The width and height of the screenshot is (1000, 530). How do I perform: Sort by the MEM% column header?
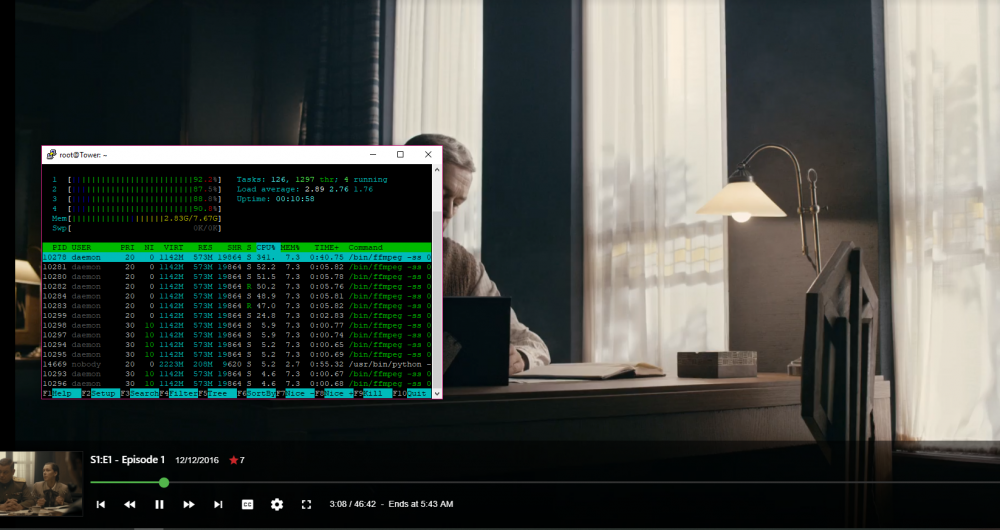tap(290, 247)
